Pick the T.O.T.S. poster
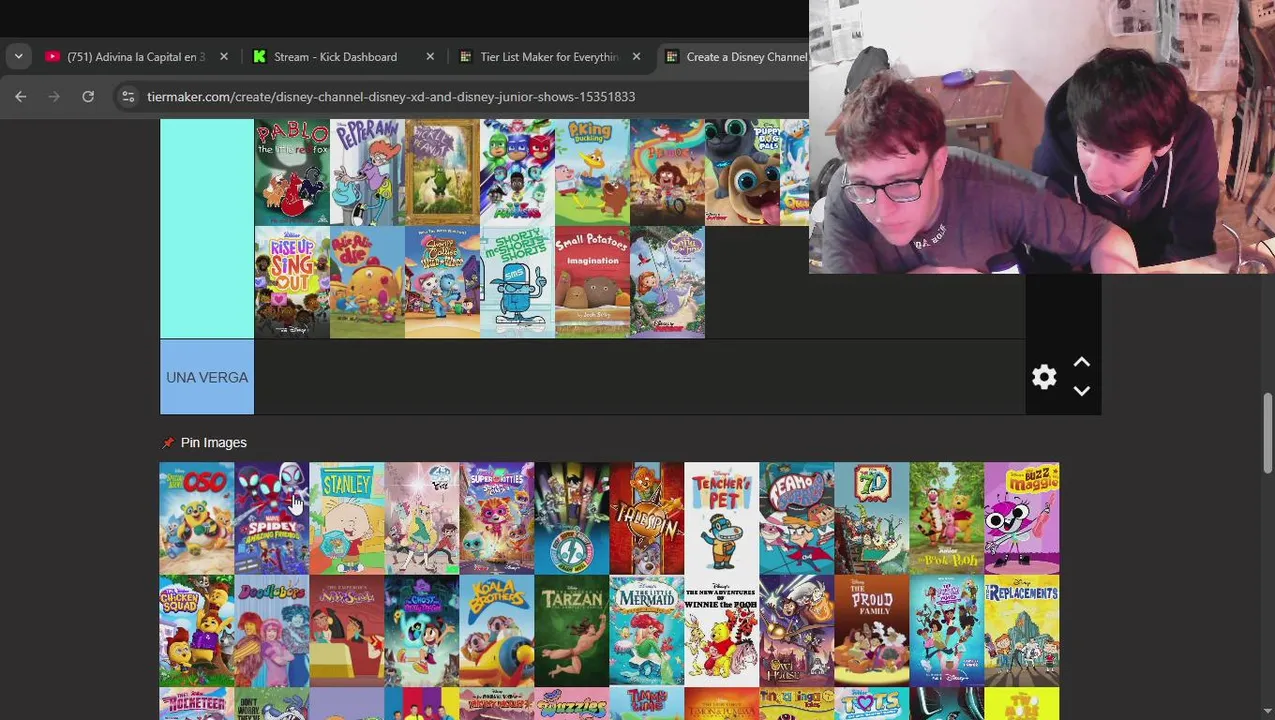Screen dimensions: 1275x720 point(872,703)
